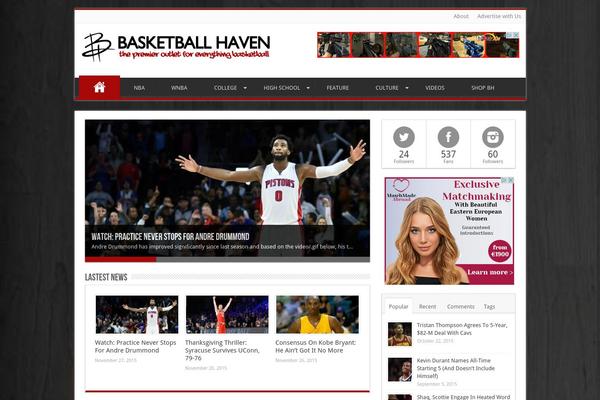The image size is (600, 400).
Task: Open the Instagram followers icon
Action: (x=492, y=137)
